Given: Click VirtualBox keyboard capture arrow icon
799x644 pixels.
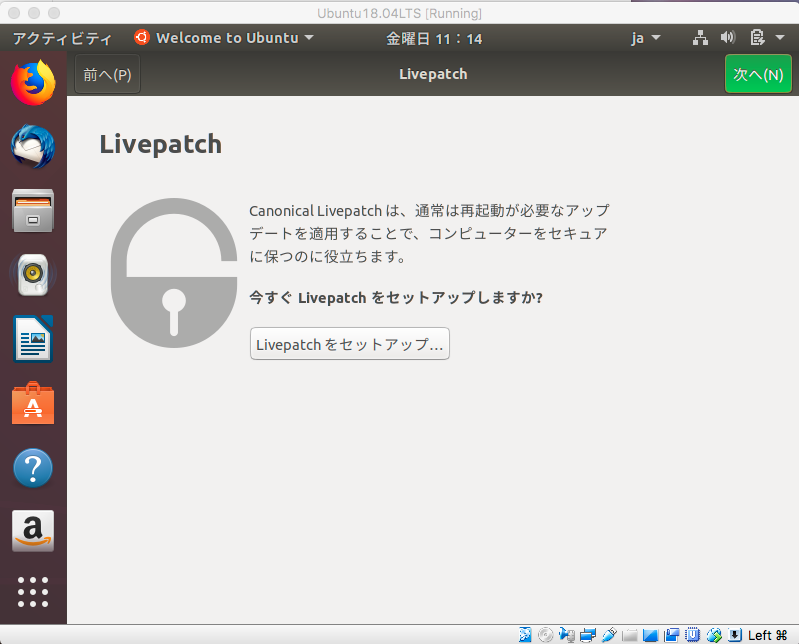Looking at the screenshot, I should (735, 635).
